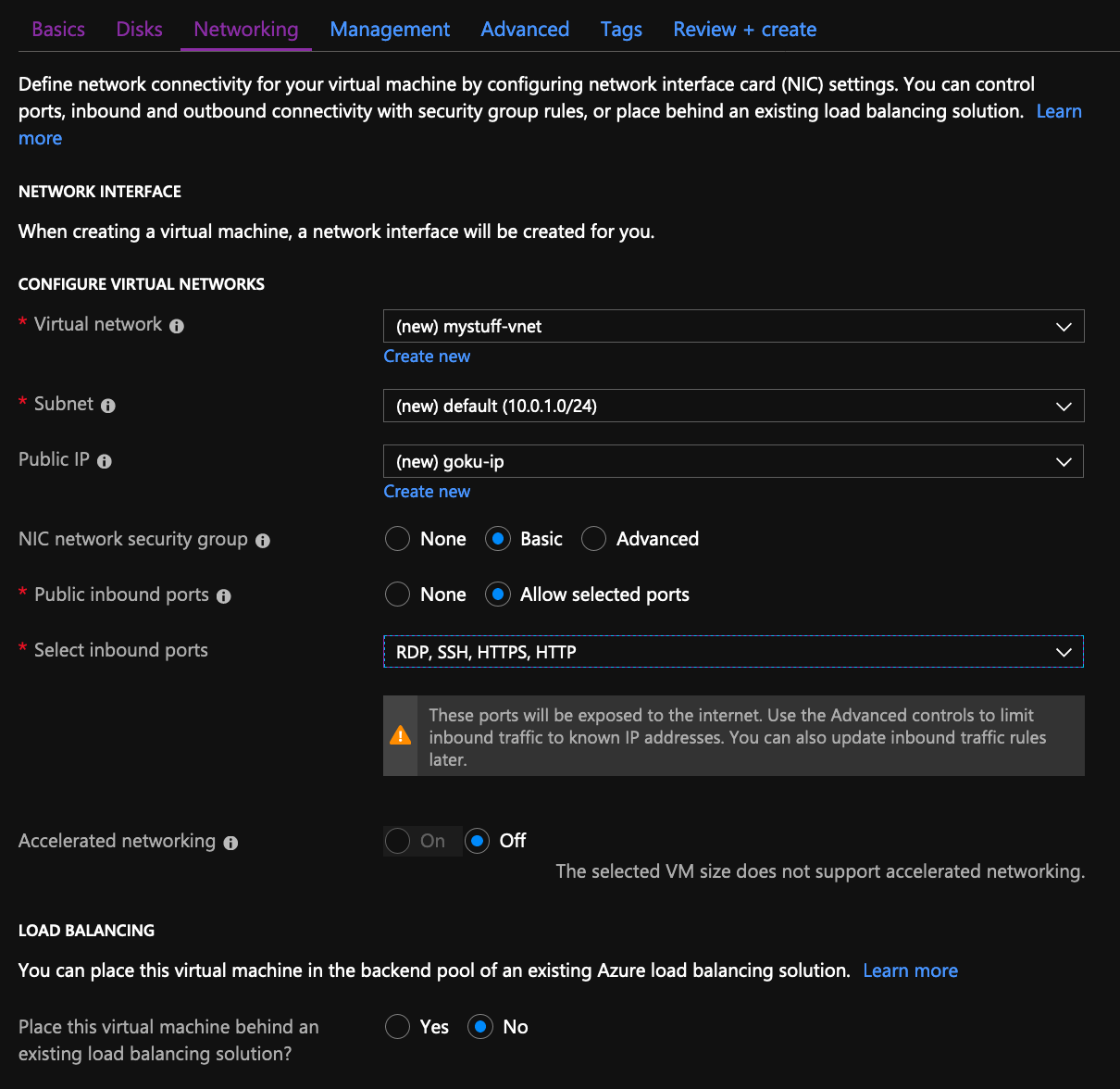Image resolution: width=1120 pixels, height=1089 pixels.
Task: Open the Virtual network dropdown
Action: click(x=733, y=326)
